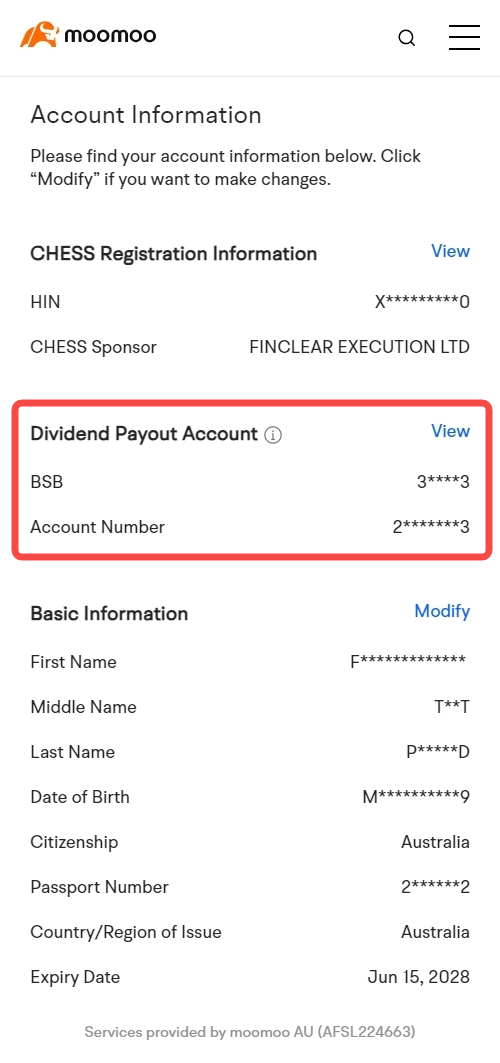Click the masked Passport Number value
This screenshot has height=1063, width=500.
tap(436, 887)
